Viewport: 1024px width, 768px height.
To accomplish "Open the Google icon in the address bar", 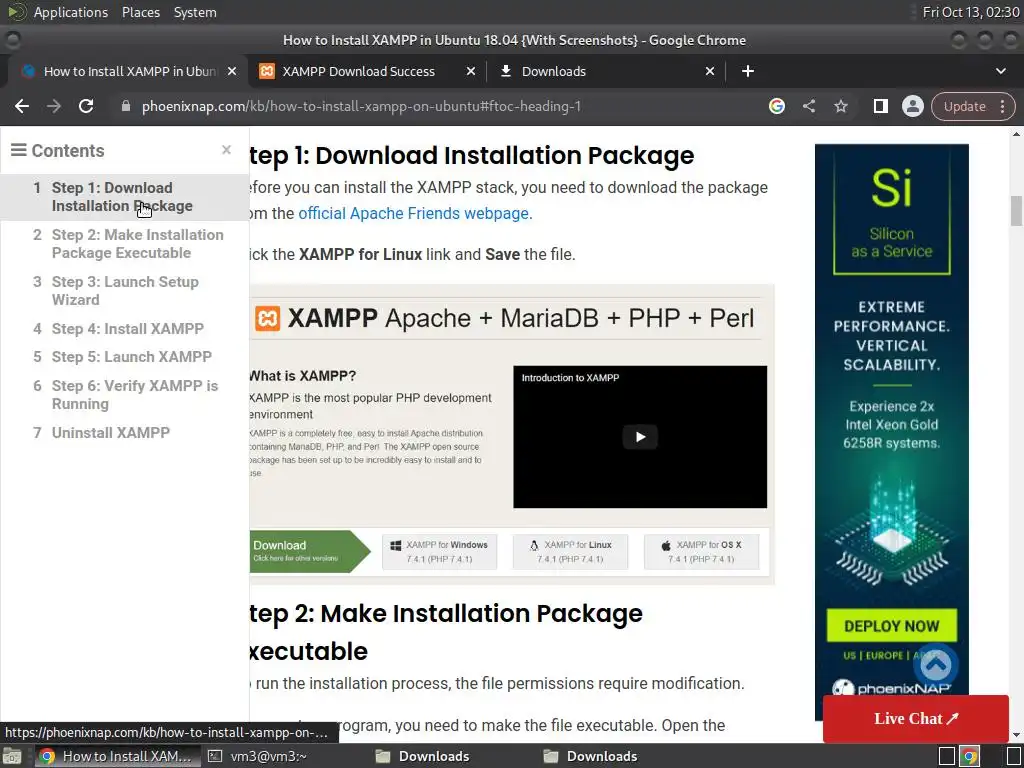I will coord(776,106).
